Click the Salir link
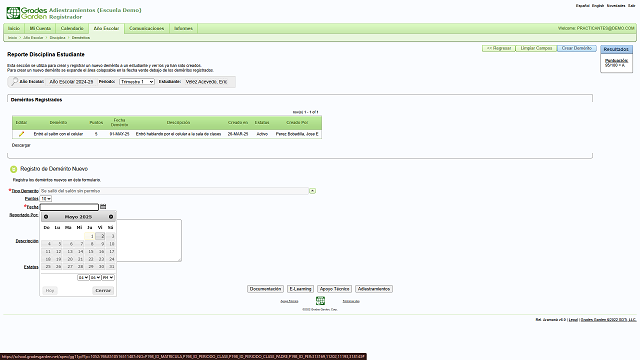This screenshot has height=360, width=640. 632,6
